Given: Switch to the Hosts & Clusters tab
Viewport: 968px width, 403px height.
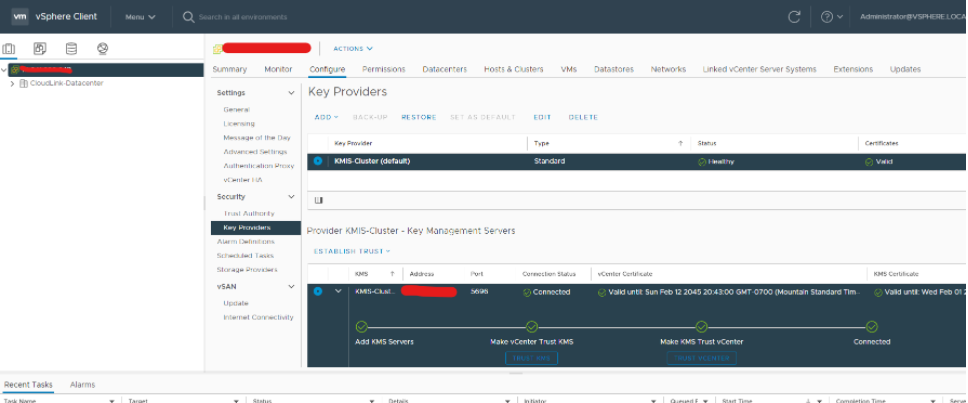Looking at the screenshot, I should [514, 69].
